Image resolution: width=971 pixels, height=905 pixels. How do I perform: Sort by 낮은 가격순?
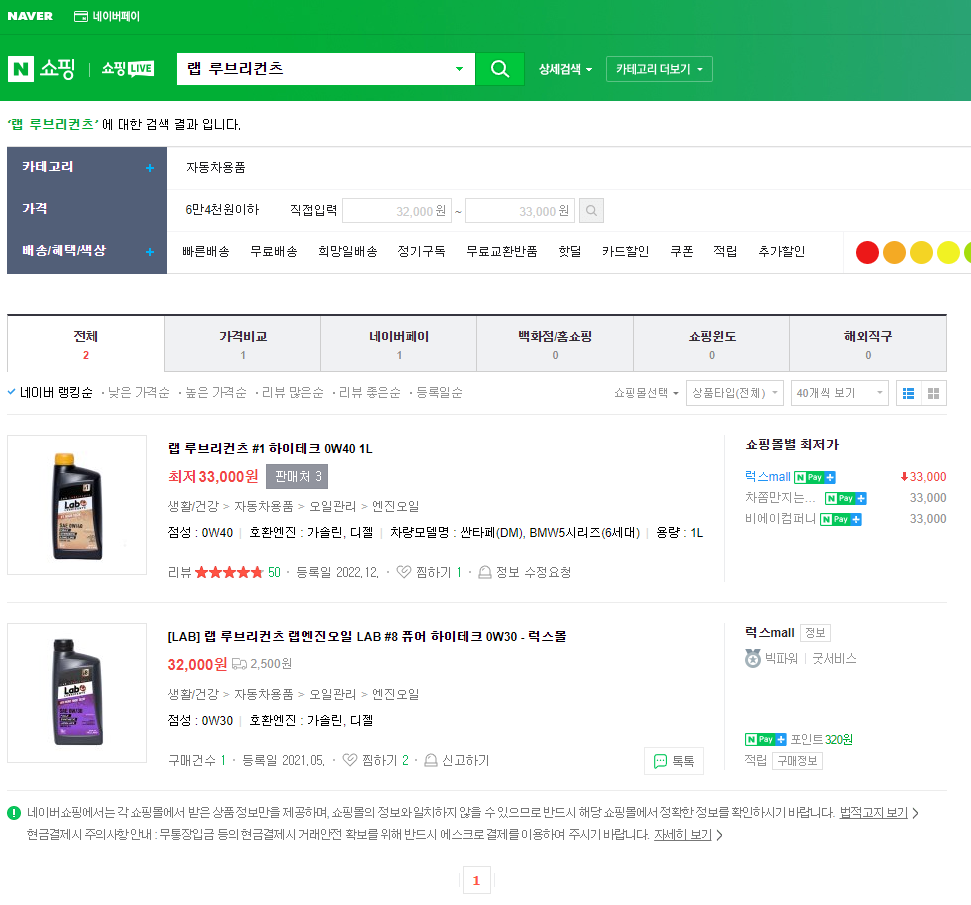(x=139, y=393)
